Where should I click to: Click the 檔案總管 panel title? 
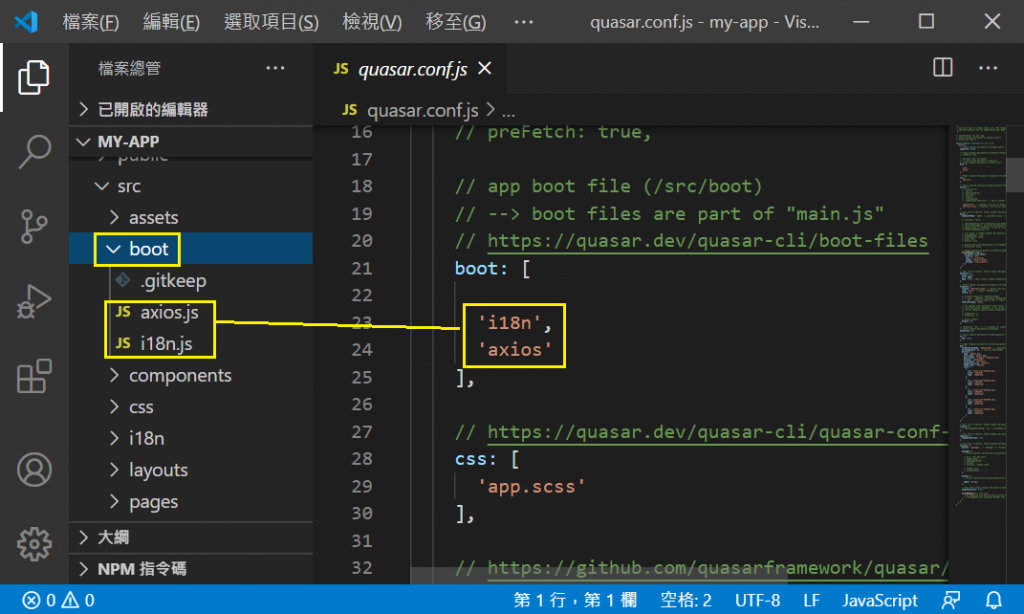(129, 68)
